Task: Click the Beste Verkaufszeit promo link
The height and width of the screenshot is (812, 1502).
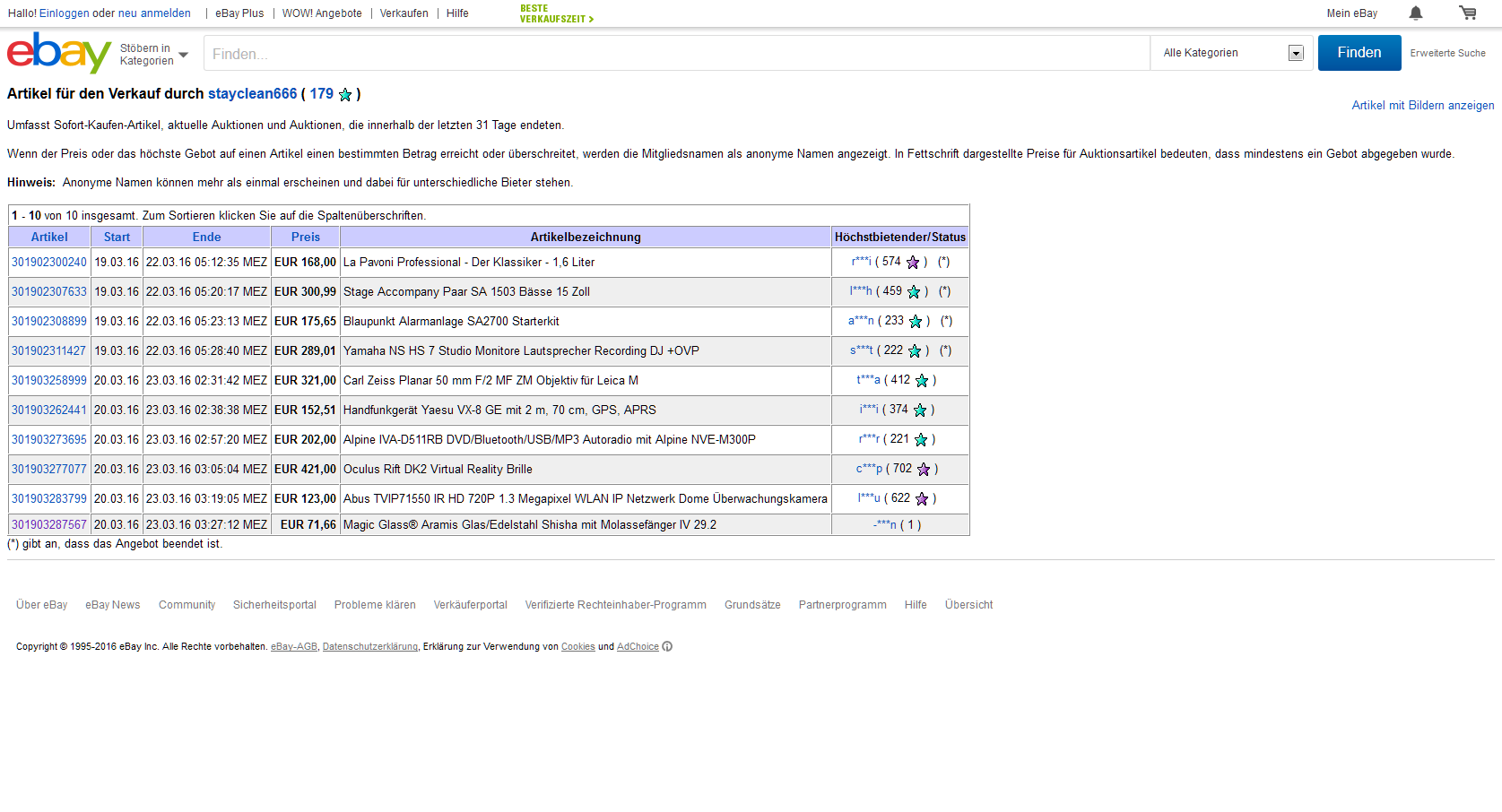Action: click(x=556, y=13)
